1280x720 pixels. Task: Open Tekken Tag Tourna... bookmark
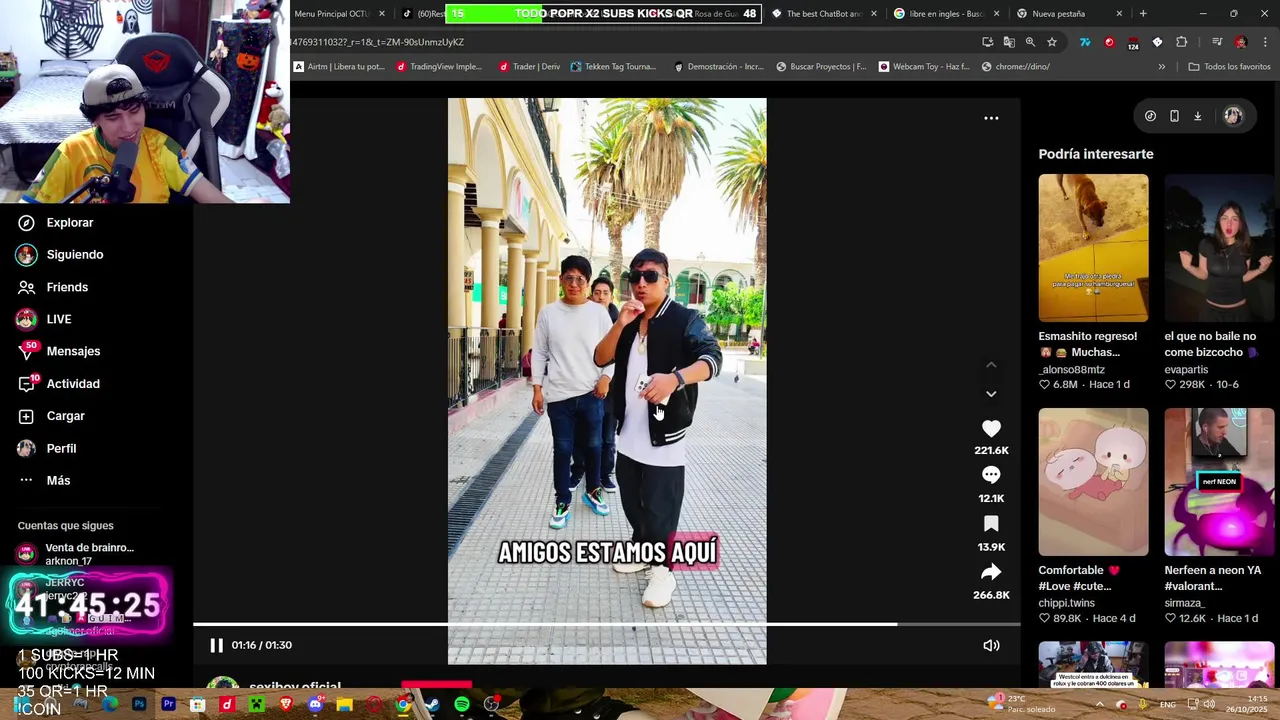[613, 67]
